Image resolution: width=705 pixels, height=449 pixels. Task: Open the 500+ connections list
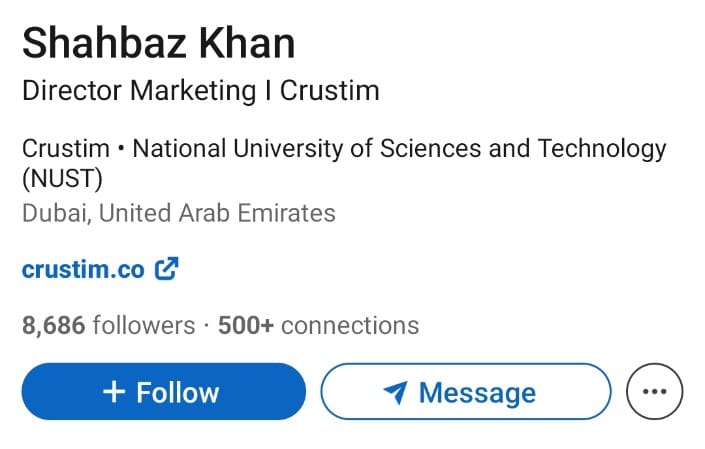point(318,325)
